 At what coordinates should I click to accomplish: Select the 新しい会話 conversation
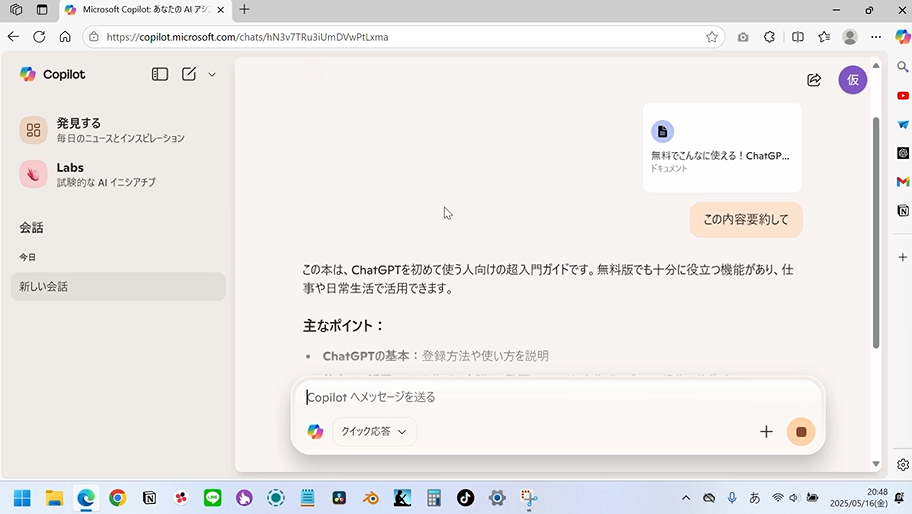pos(118,287)
